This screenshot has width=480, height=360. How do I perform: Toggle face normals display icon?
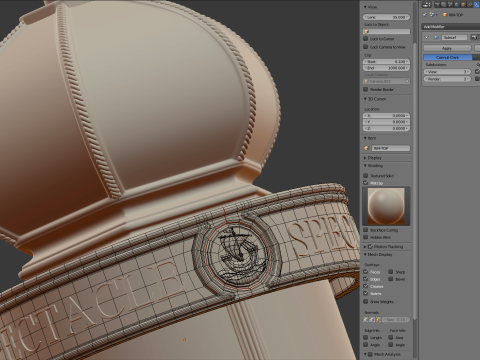coord(378,319)
